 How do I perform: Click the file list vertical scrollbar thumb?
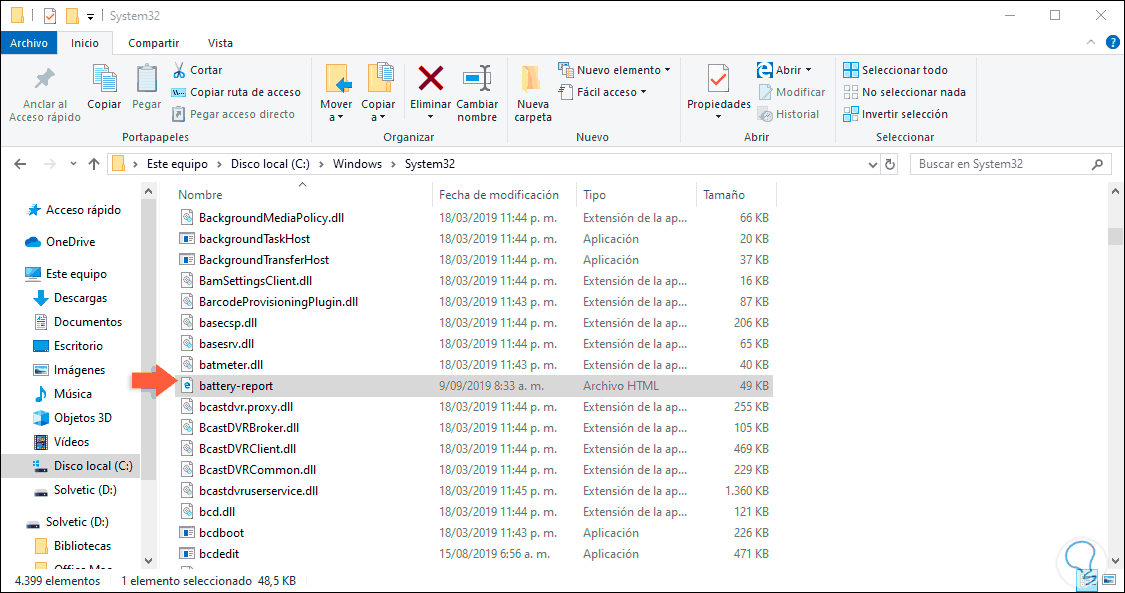pos(1115,237)
